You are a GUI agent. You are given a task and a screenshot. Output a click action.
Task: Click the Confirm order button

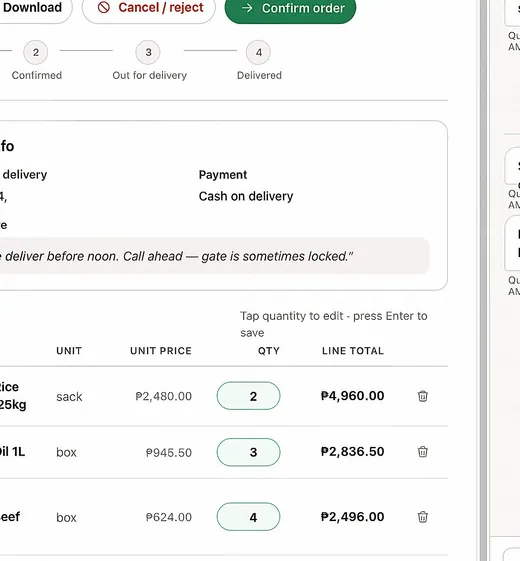(290, 8)
